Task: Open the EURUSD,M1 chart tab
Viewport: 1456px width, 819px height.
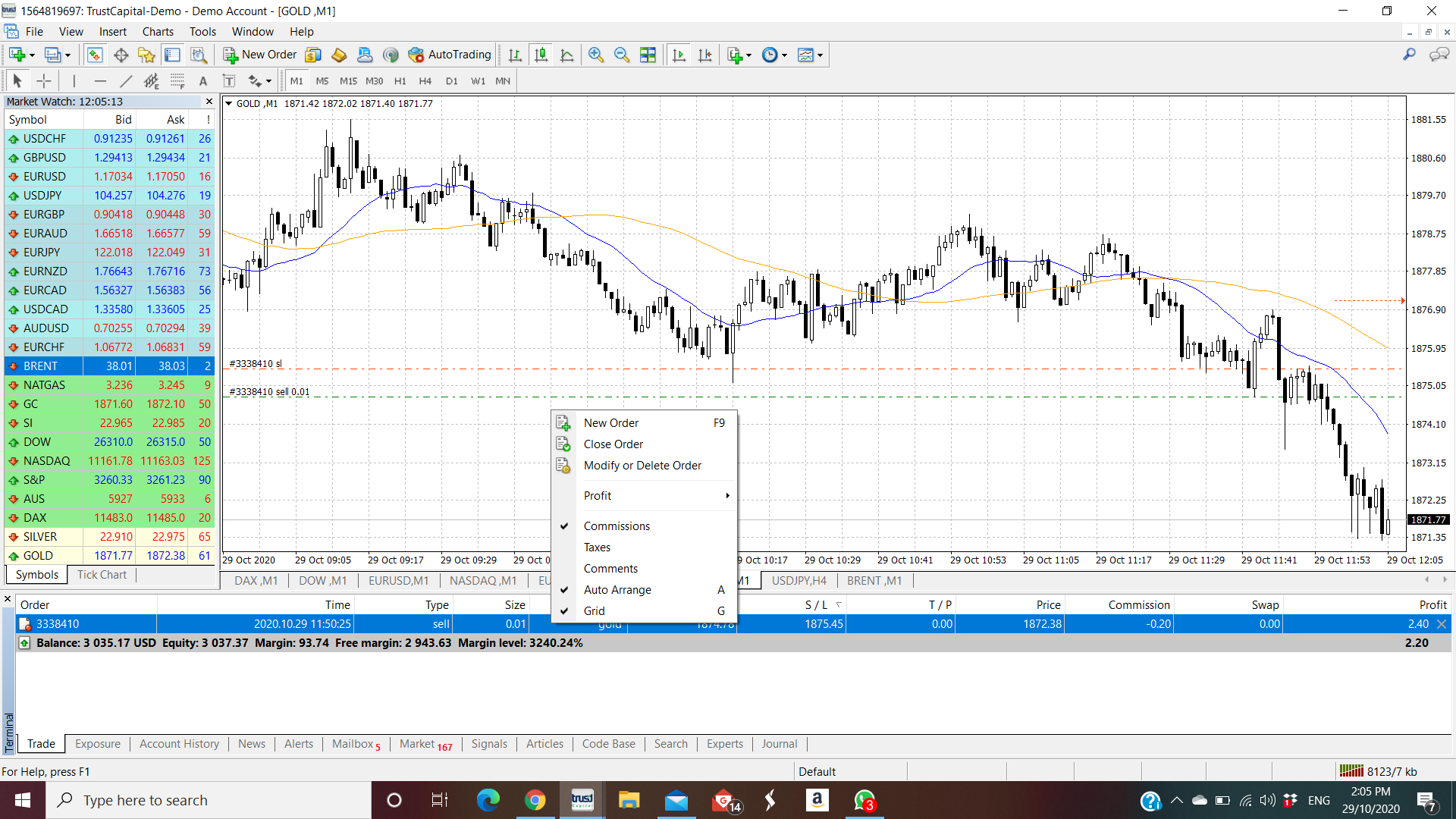Action: coord(398,580)
